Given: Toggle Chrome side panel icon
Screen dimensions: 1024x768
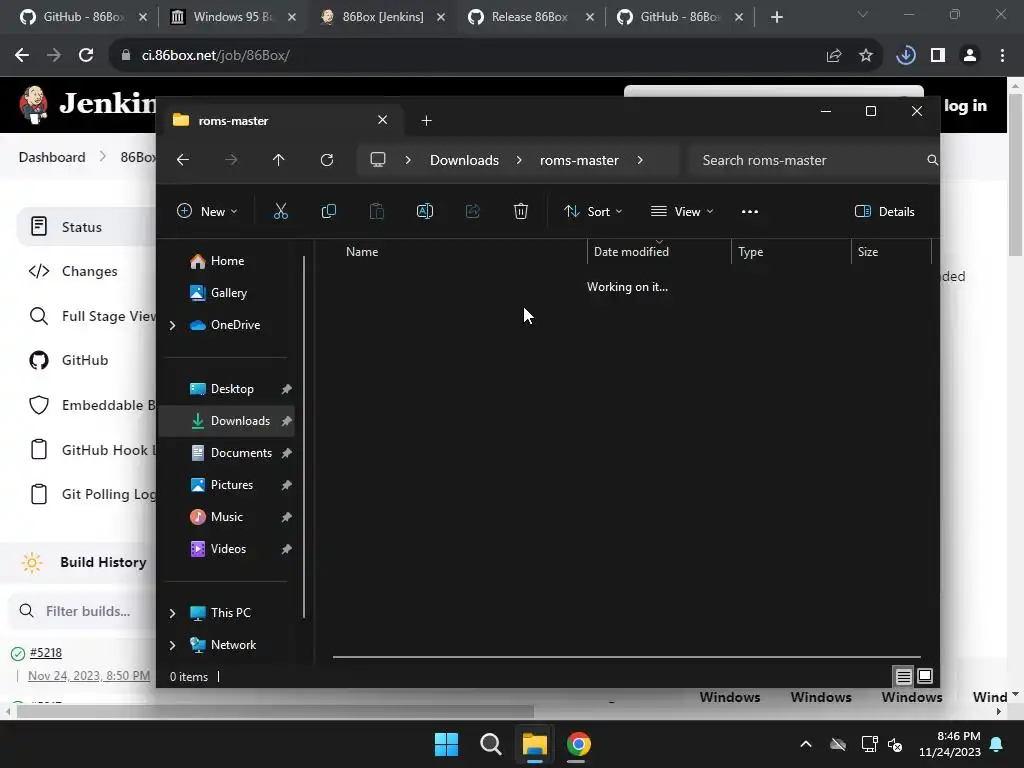Looking at the screenshot, I should (x=938, y=56).
